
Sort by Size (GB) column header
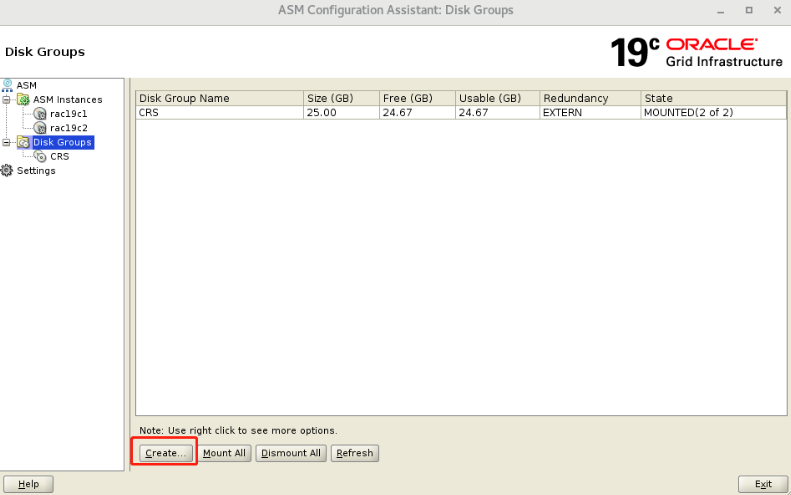tap(342, 98)
